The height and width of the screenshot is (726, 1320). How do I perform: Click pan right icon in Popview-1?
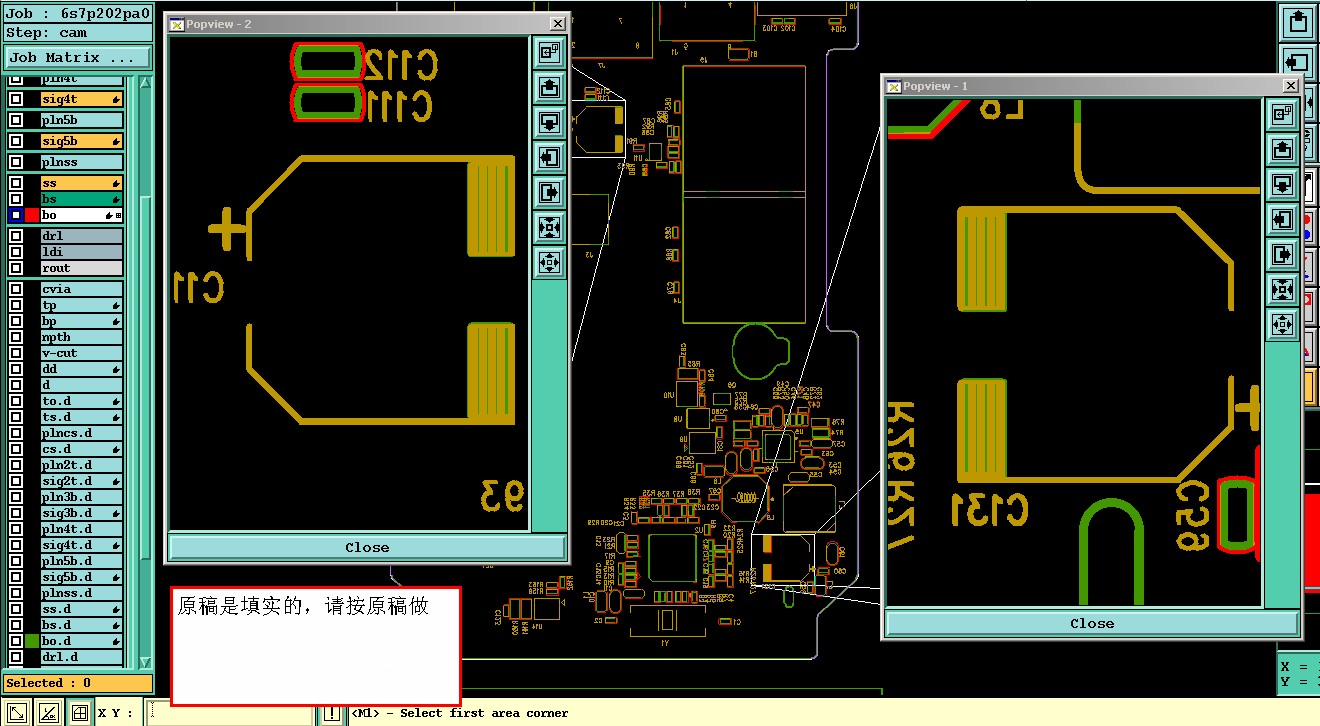1282,255
